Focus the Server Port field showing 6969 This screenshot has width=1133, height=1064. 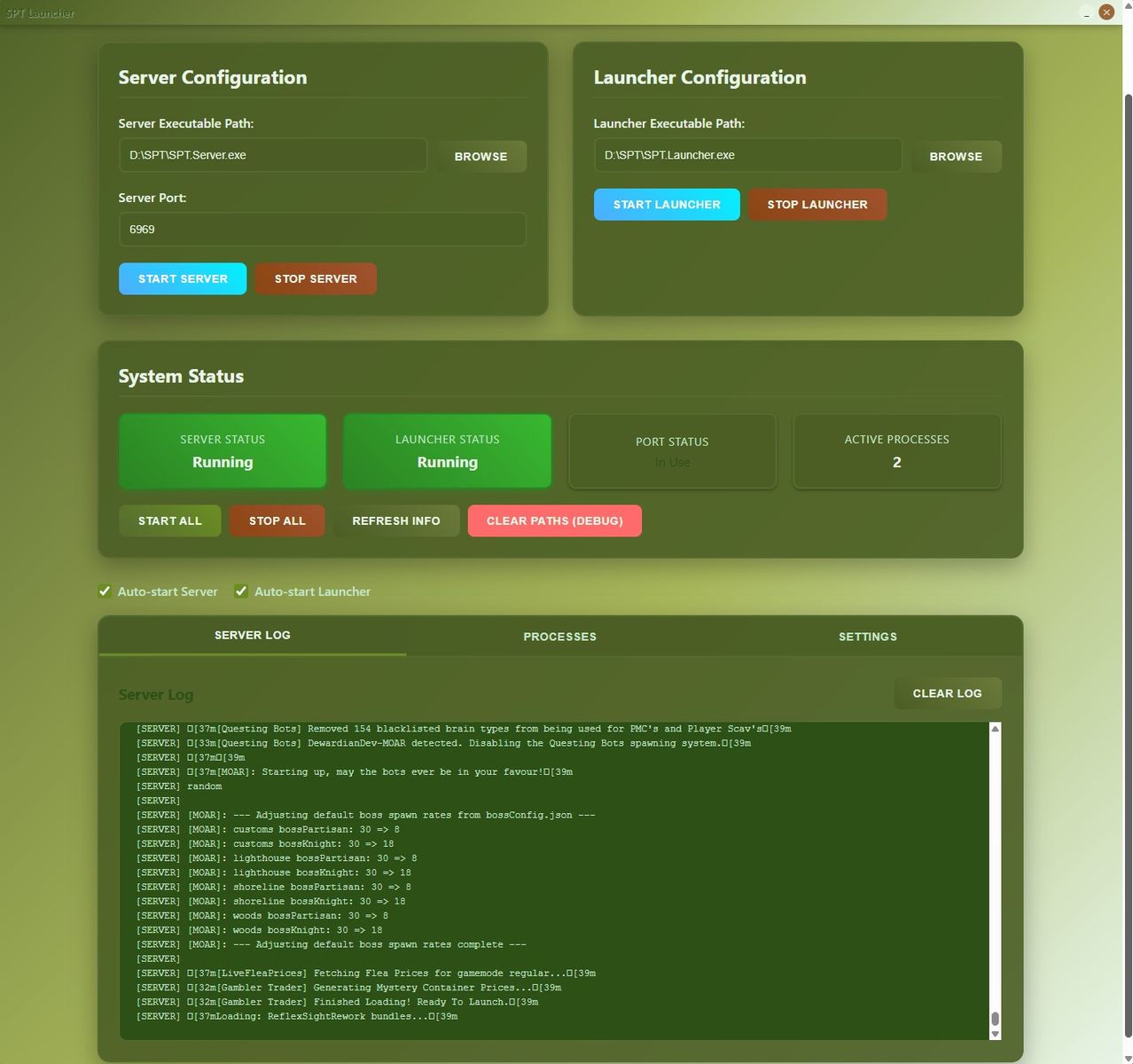[322, 229]
